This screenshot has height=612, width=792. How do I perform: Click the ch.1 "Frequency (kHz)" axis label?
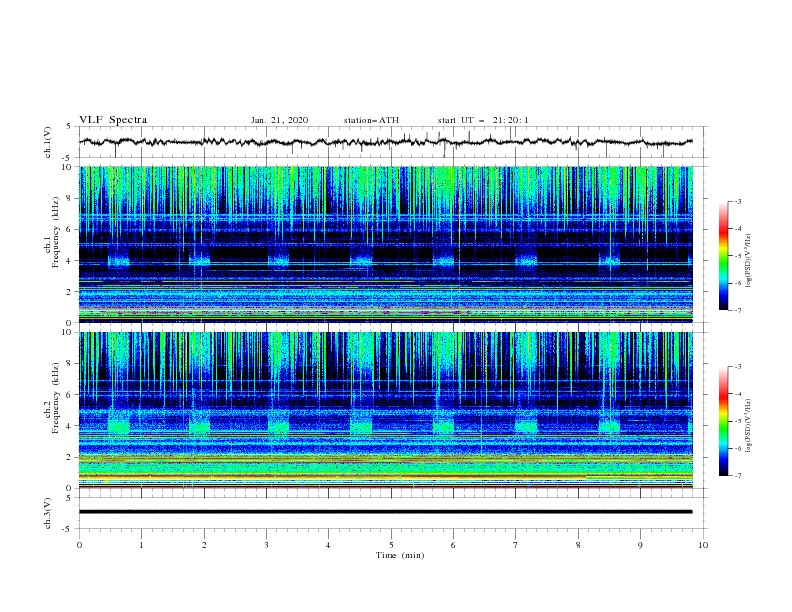[x=56, y=232]
